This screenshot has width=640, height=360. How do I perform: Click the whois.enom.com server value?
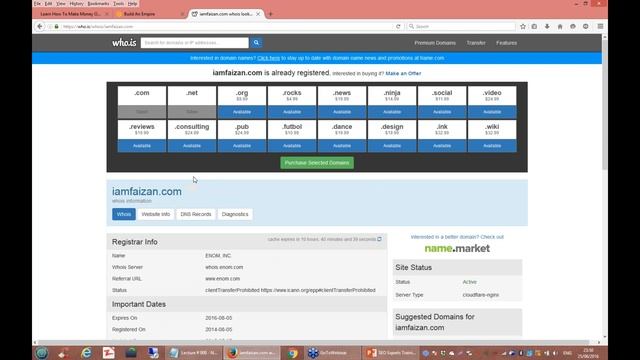pos(224,267)
